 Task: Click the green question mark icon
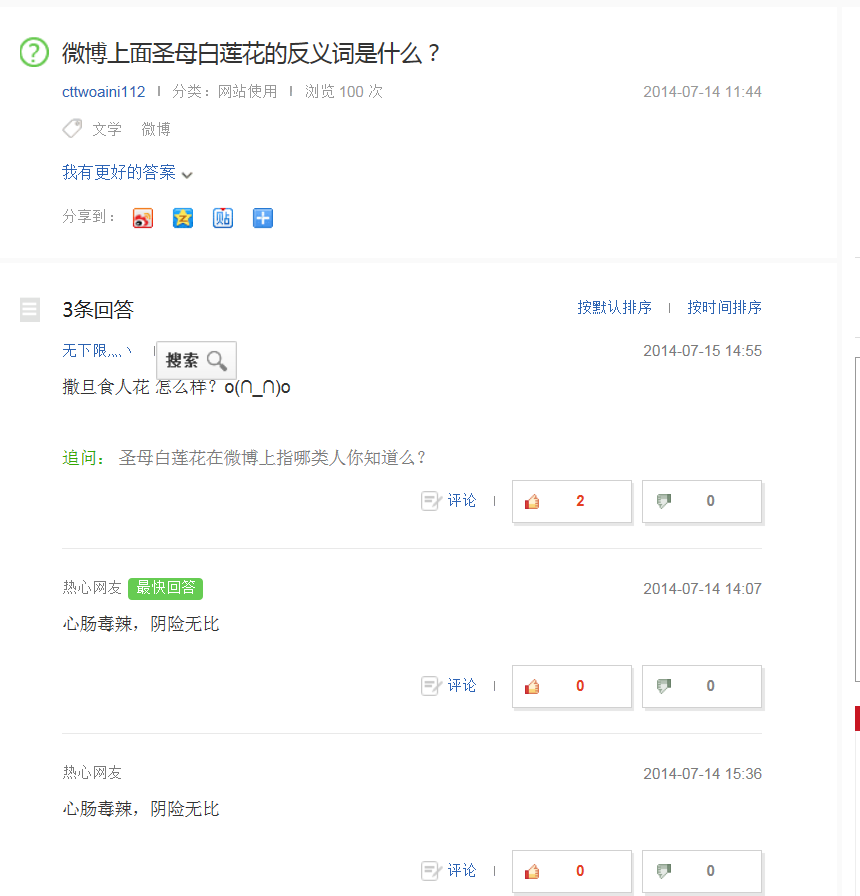pos(34,52)
